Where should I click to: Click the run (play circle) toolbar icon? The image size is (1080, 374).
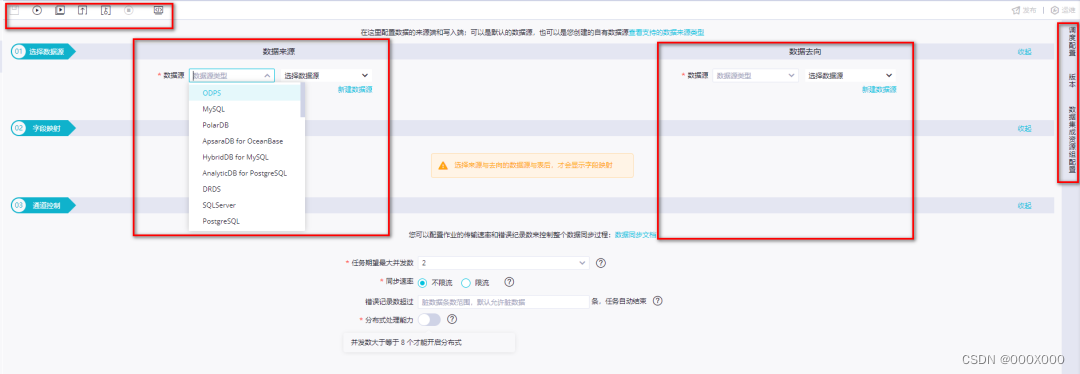[37, 10]
